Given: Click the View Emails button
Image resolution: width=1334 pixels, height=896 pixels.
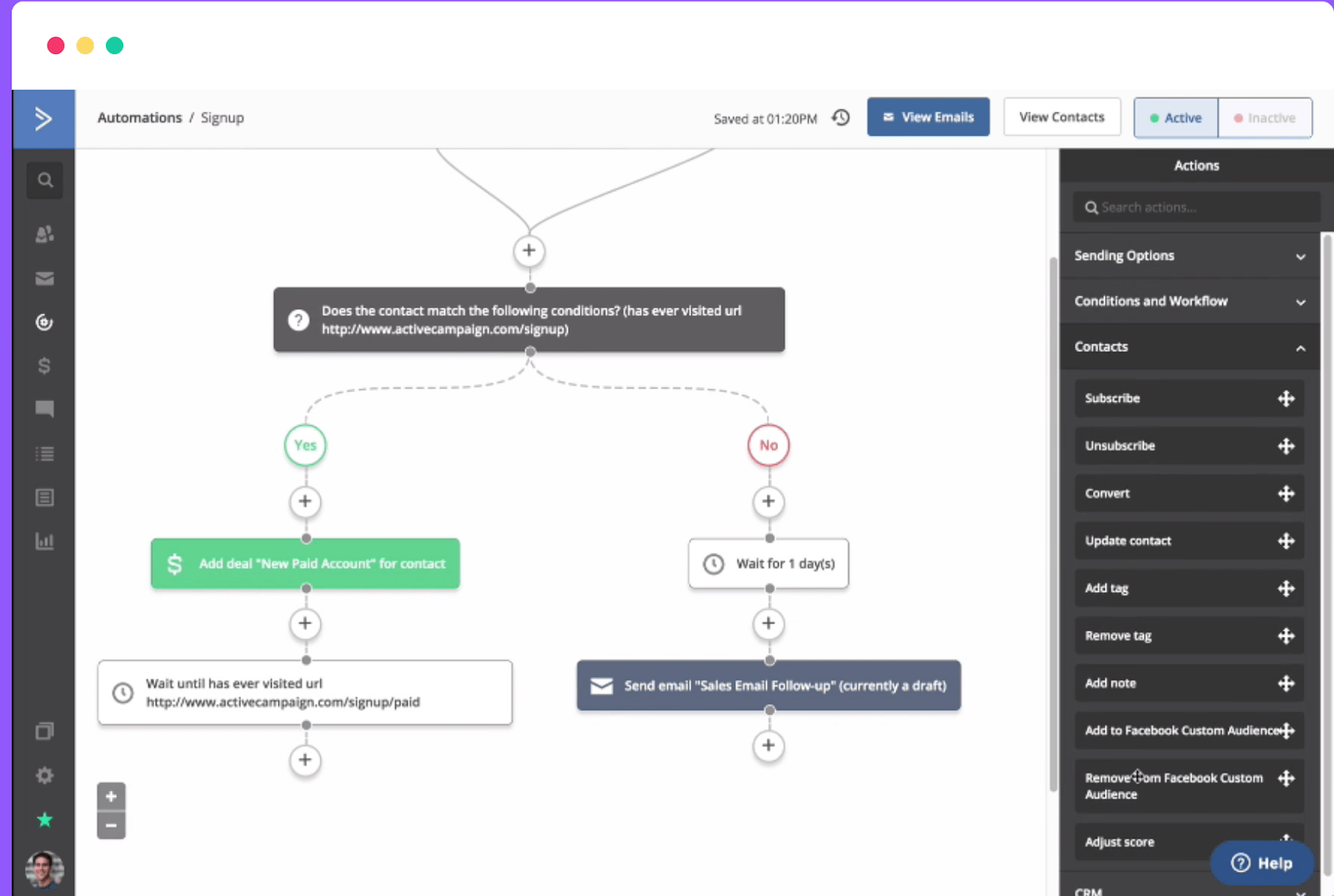Looking at the screenshot, I should coord(928,117).
